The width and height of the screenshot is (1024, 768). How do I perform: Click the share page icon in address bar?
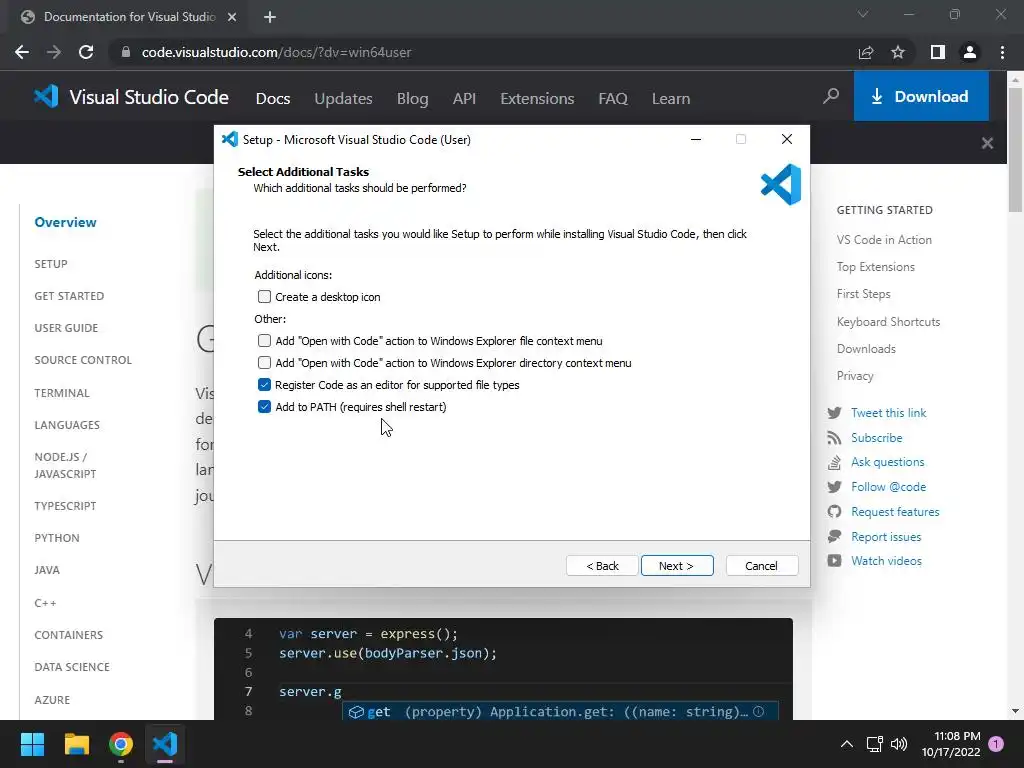[x=866, y=52]
